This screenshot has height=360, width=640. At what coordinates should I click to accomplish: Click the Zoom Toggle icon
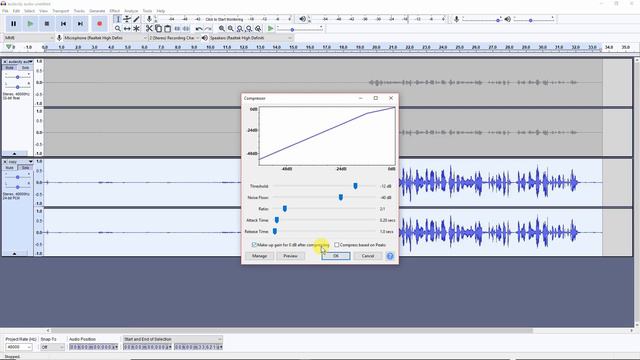tap(258, 29)
